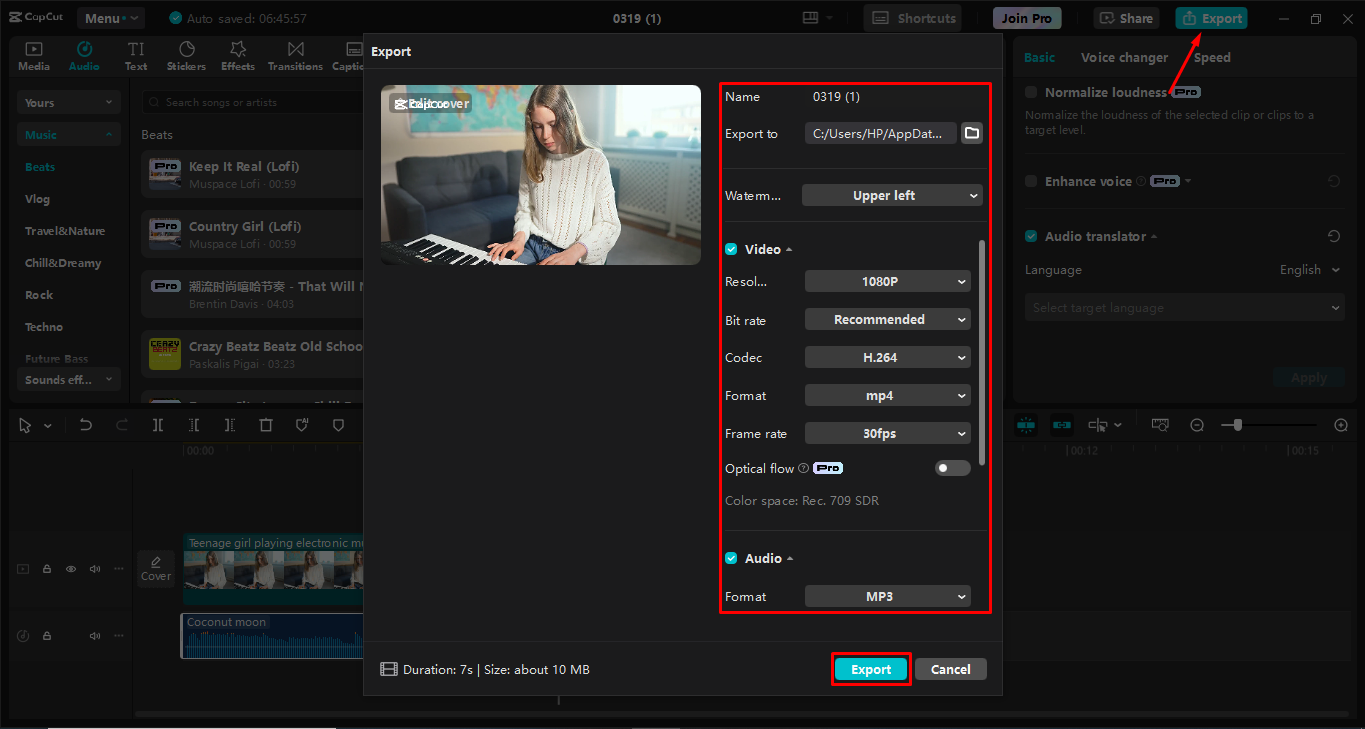Click the Join Pro button
The width and height of the screenshot is (1365, 729).
(x=1026, y=17)
